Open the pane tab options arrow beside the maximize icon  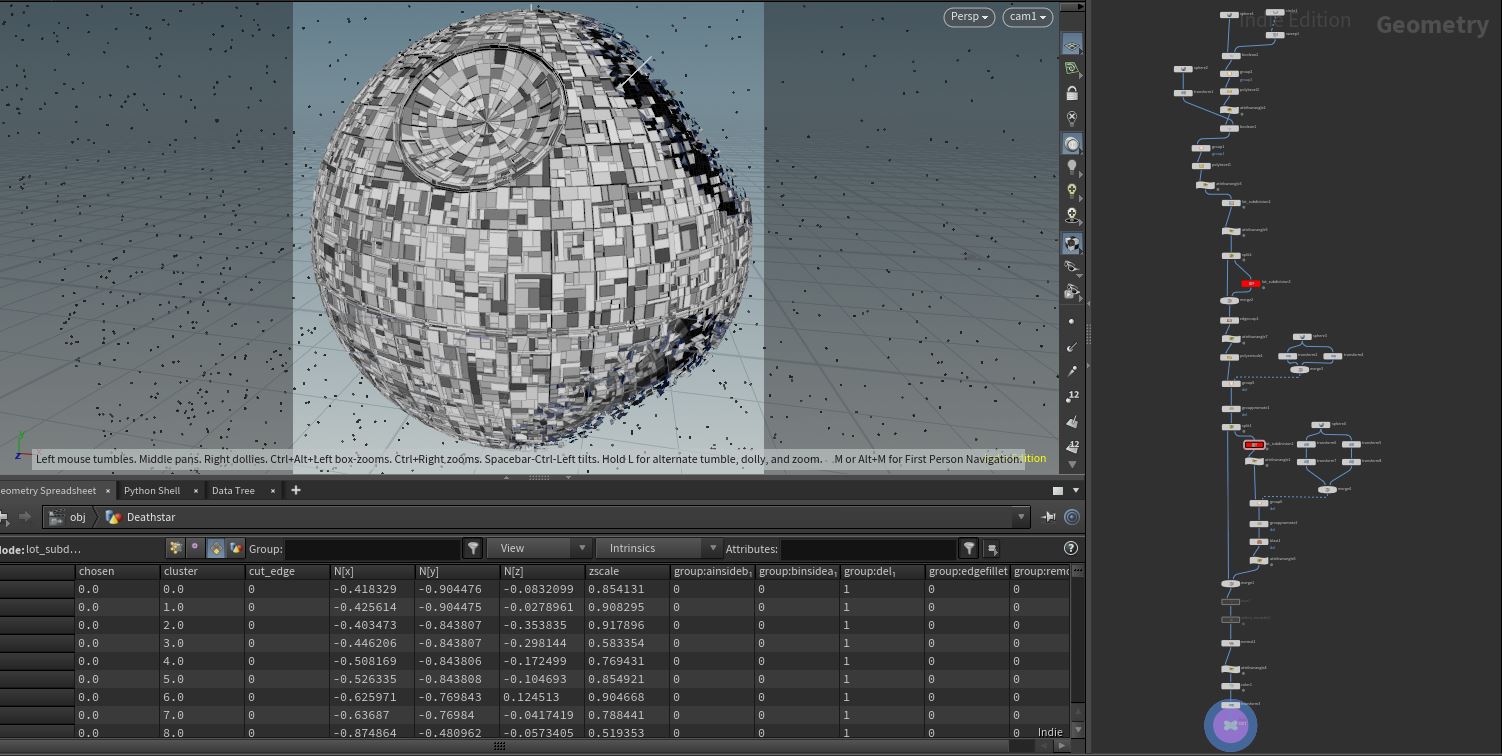pyautogui.click(x=1076, y=491)
